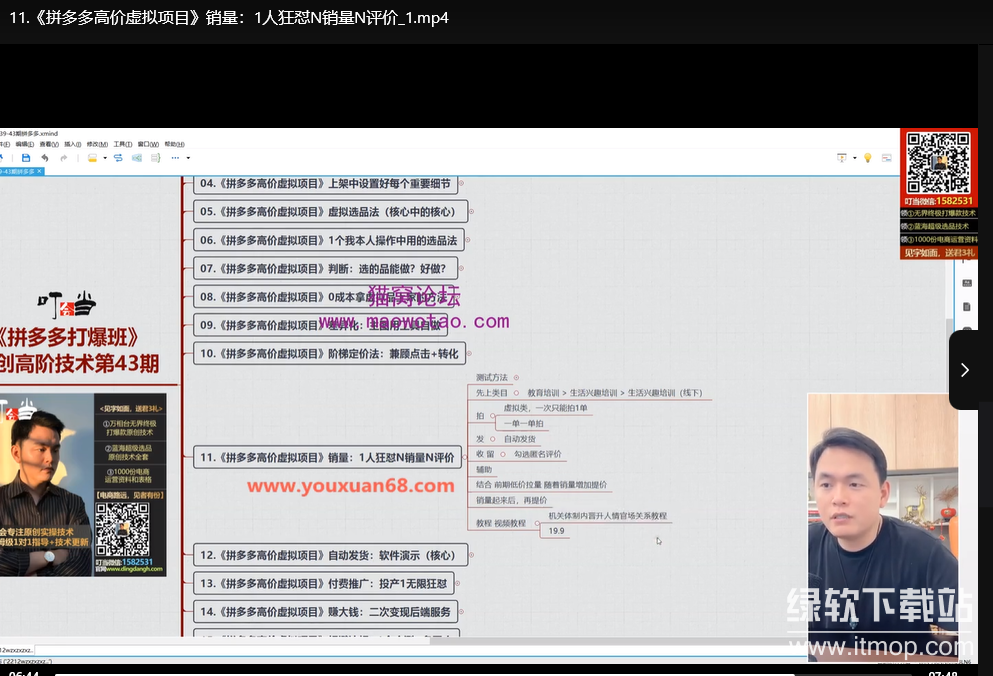Image resolution: width=993 pixels, height=676 pixels.
Task: Click the summary bracket icon in toolbar
Action: [156, 158]
